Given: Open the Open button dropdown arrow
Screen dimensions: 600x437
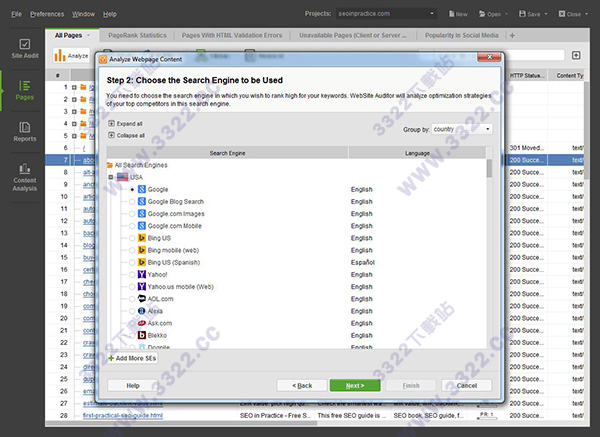Looking at the screenshot, I should click(x=506, y=14).
